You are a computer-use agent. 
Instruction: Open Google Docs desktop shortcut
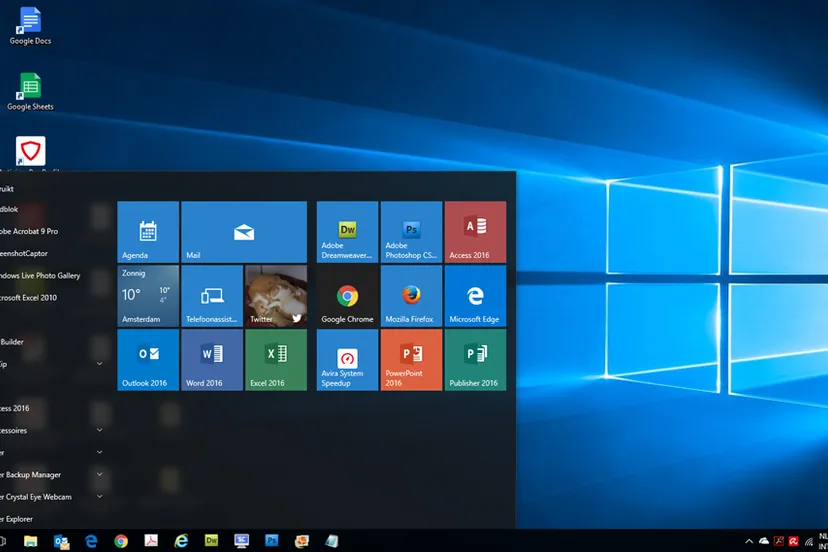pyautogui.click(x=30, y=26)
